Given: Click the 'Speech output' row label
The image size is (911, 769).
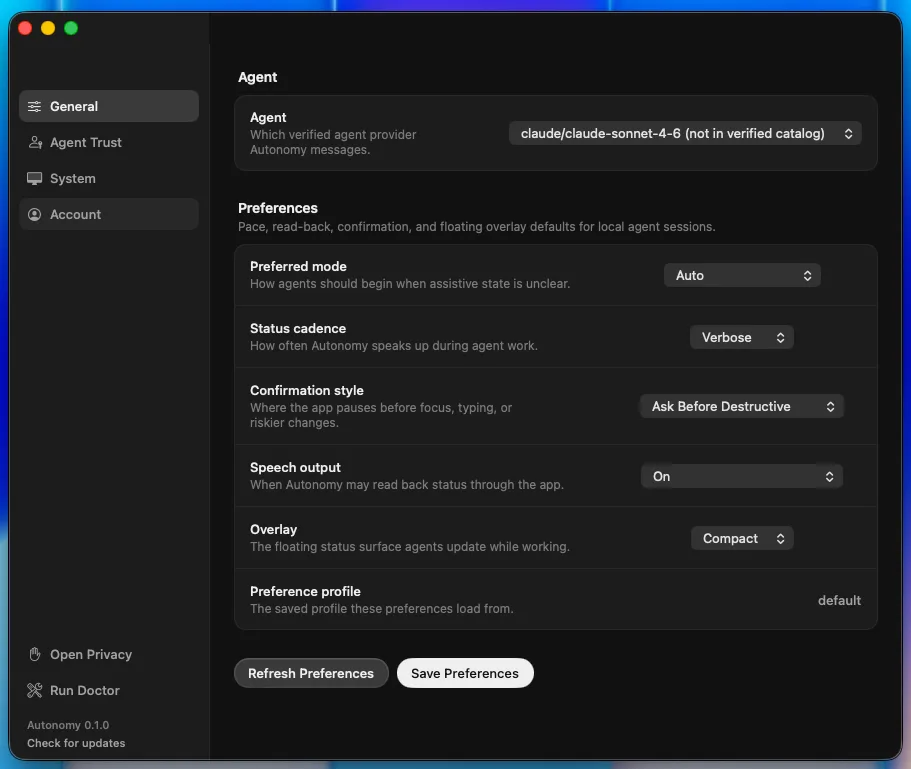Looking at the screenshot, I should (295, 468).
